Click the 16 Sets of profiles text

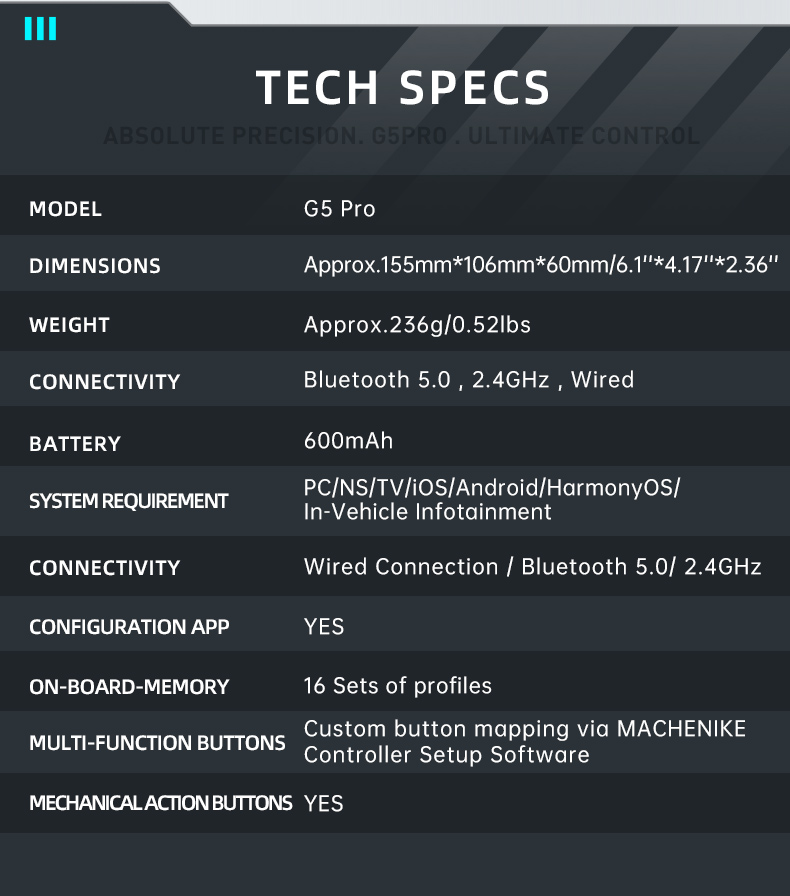pyautogui.click(x=397, y=686)
